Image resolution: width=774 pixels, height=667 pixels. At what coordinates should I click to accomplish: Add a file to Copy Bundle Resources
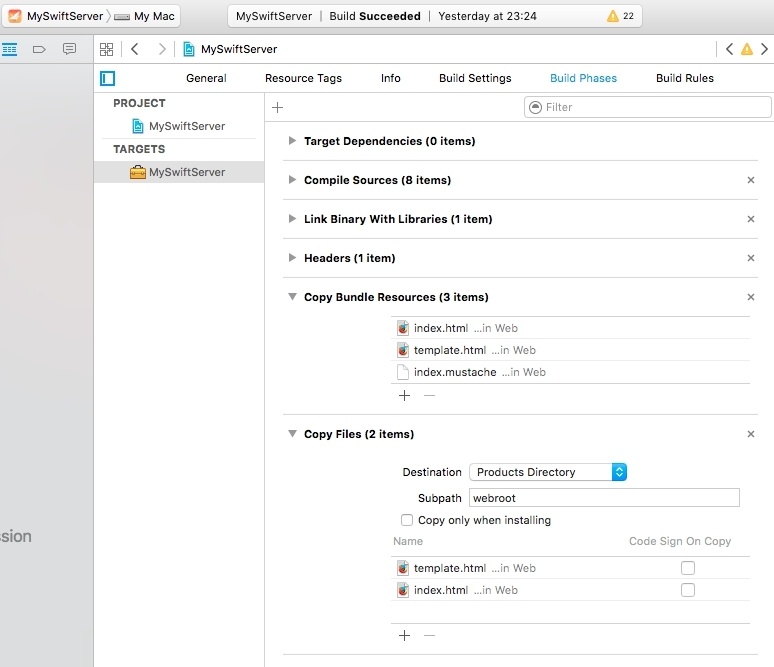(404, 395)
